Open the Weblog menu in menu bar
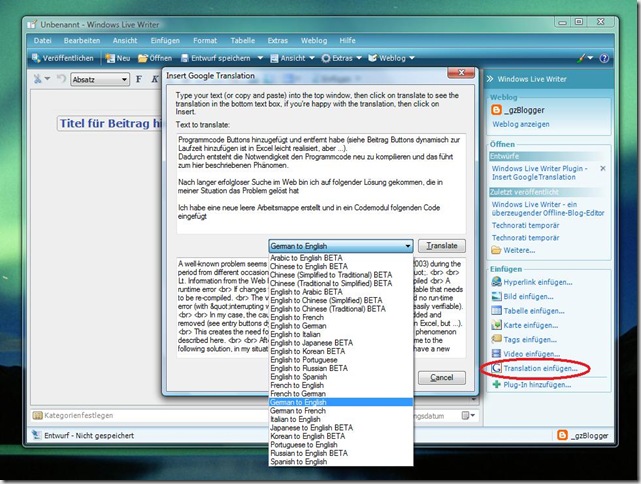This screenshot has height=484, width=641. coord(314,40)
